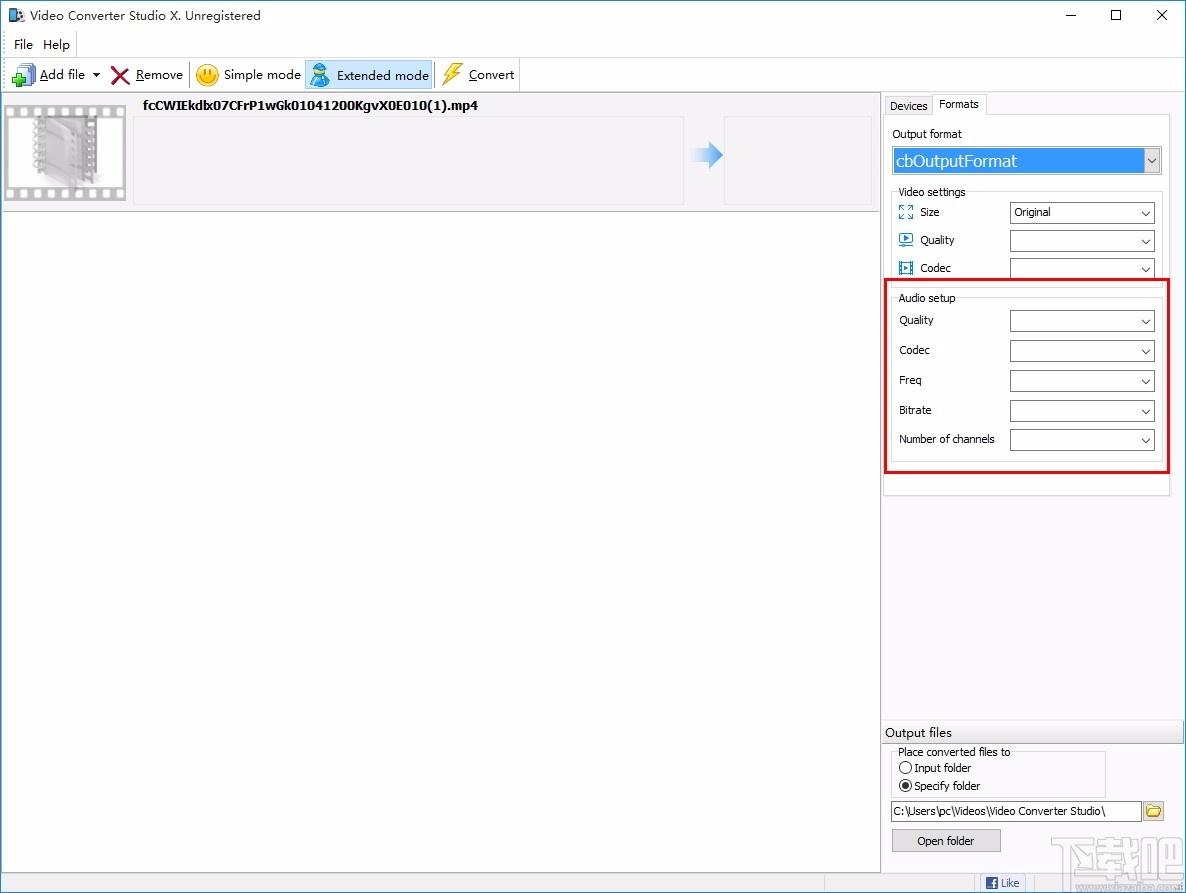
Task: Click the video Size icon
Action: (905, 212)
